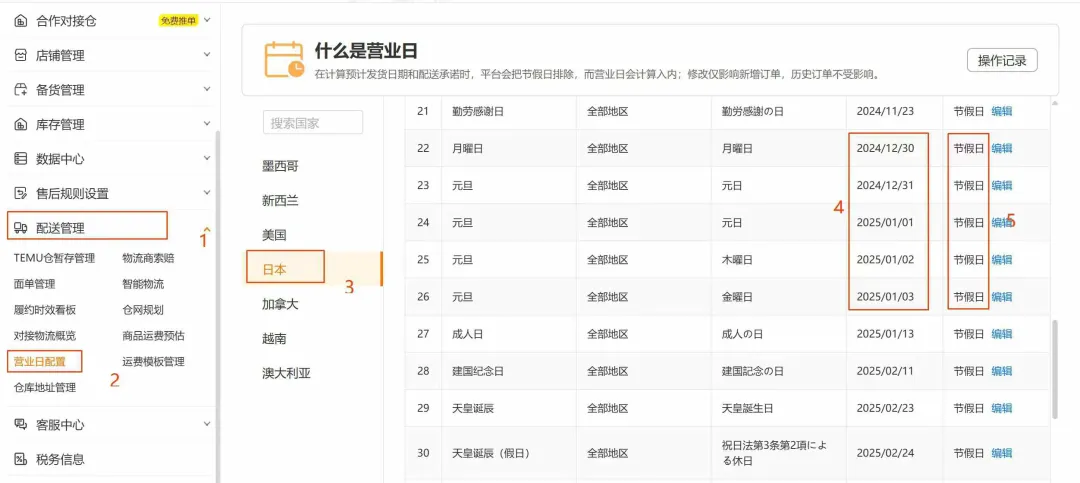Image resolution: width=1080 pixels, height=483 pixels.
Task: Open 仓网规划 submenu item
Action: point(143,310)
